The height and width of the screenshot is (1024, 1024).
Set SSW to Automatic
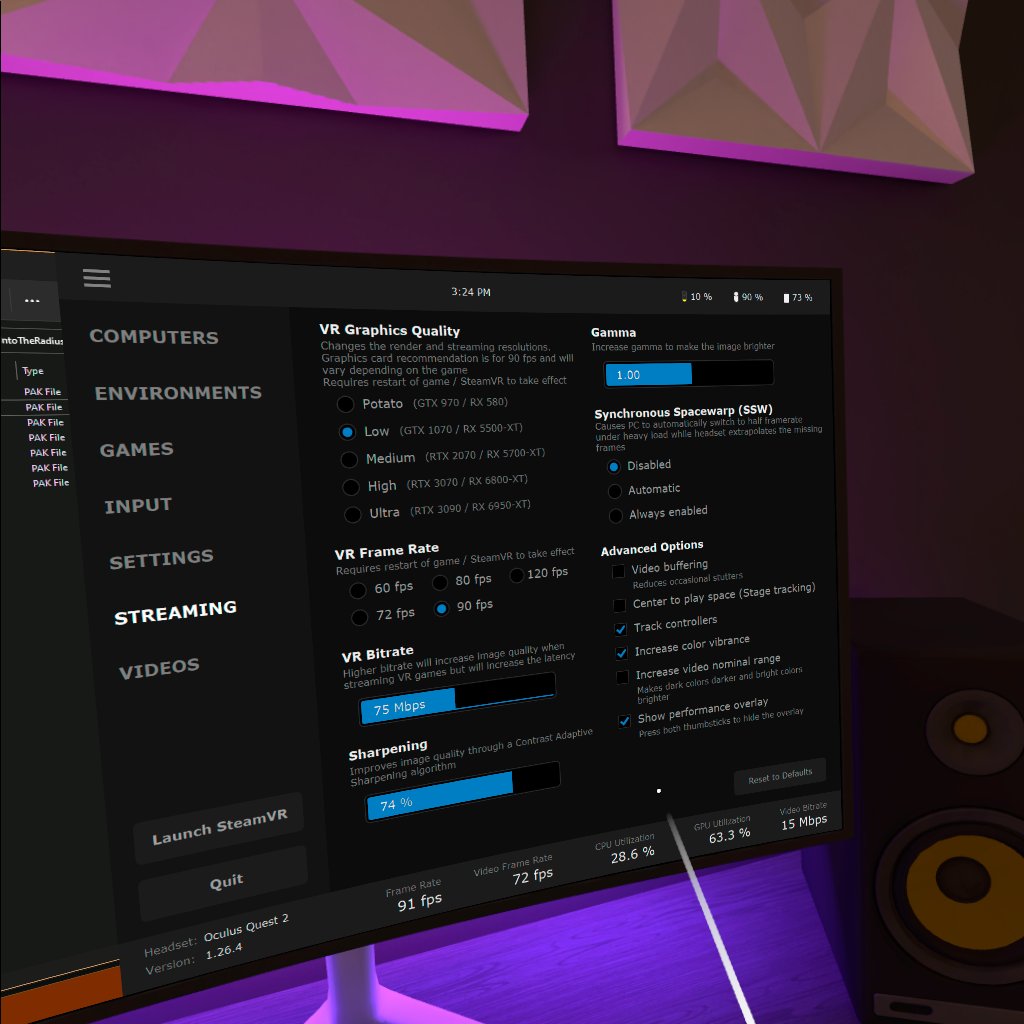tap(615, 490)
